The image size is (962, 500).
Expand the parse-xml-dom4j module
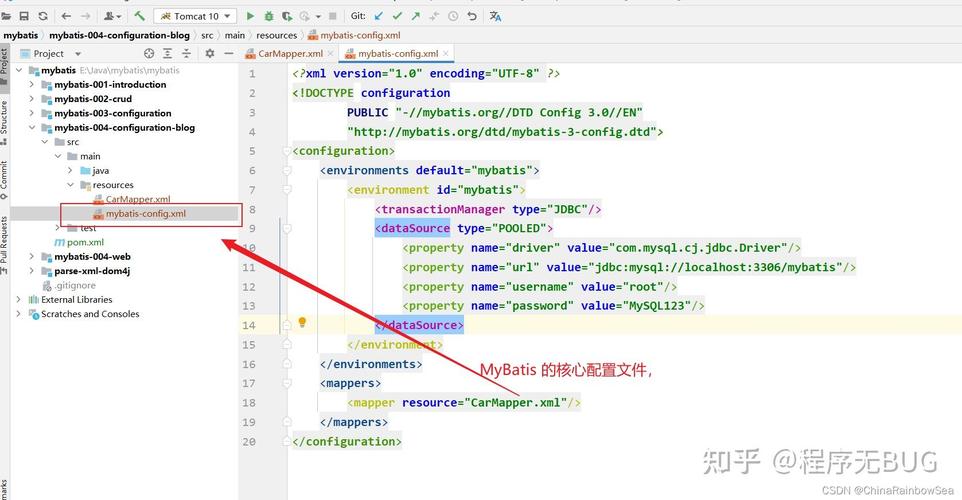pyautogui.click(x=31, y=271)
